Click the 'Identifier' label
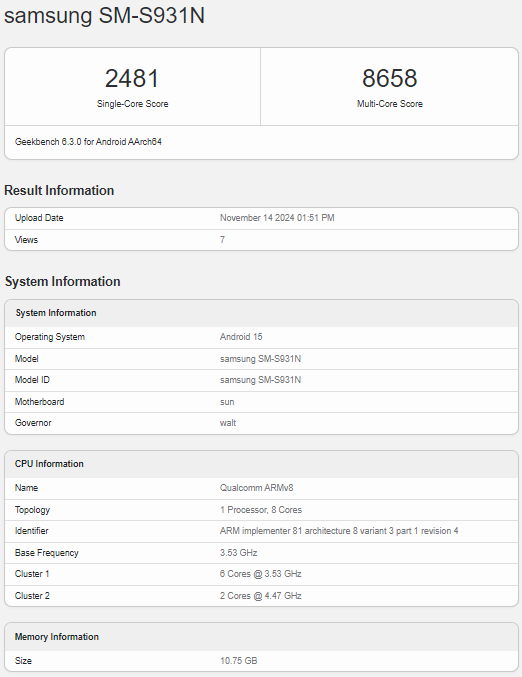The height and width of the screenshot is (677, 522). pos(32,531)
